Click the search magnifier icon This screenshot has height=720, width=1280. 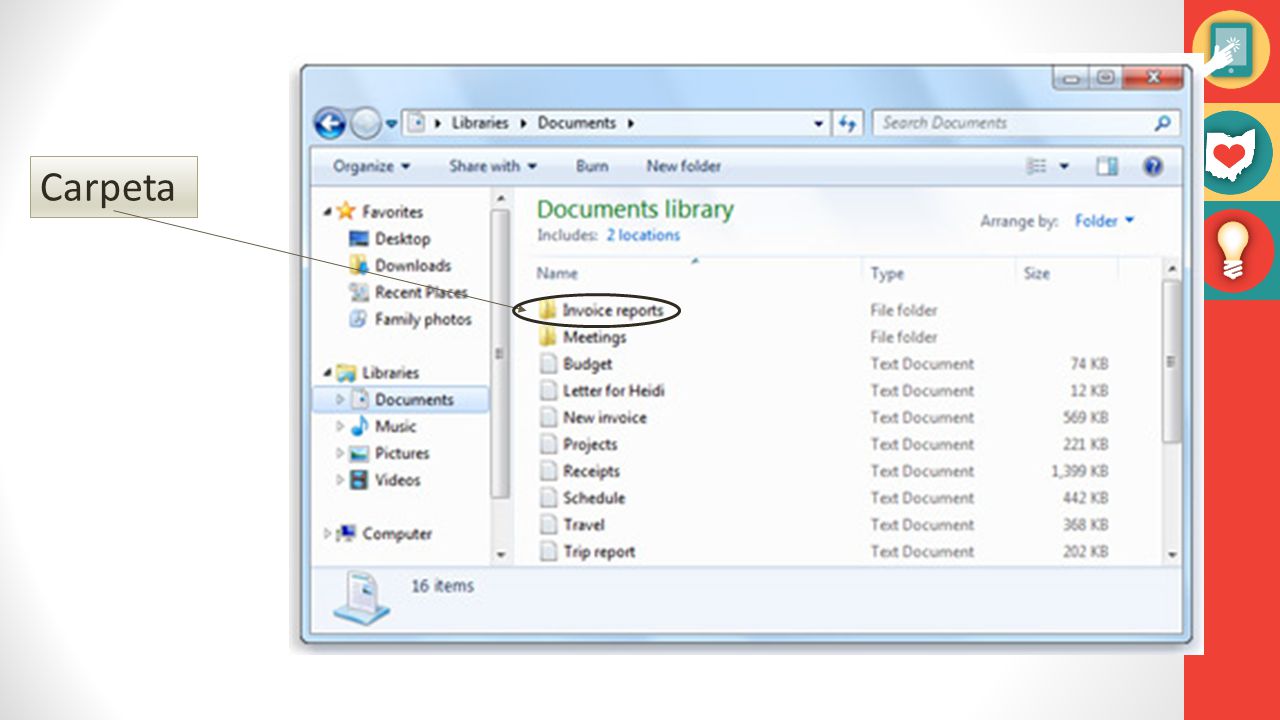click(x=1162, y=123)
